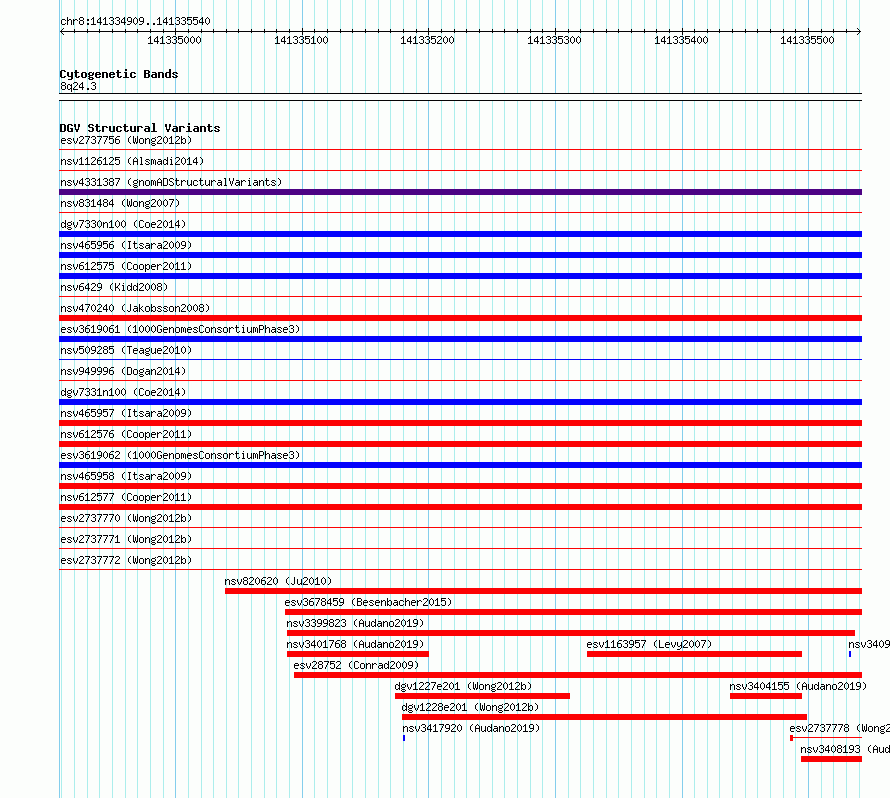
Task: Select the red nsv3408193 variant bar
Action: point(832,759)
